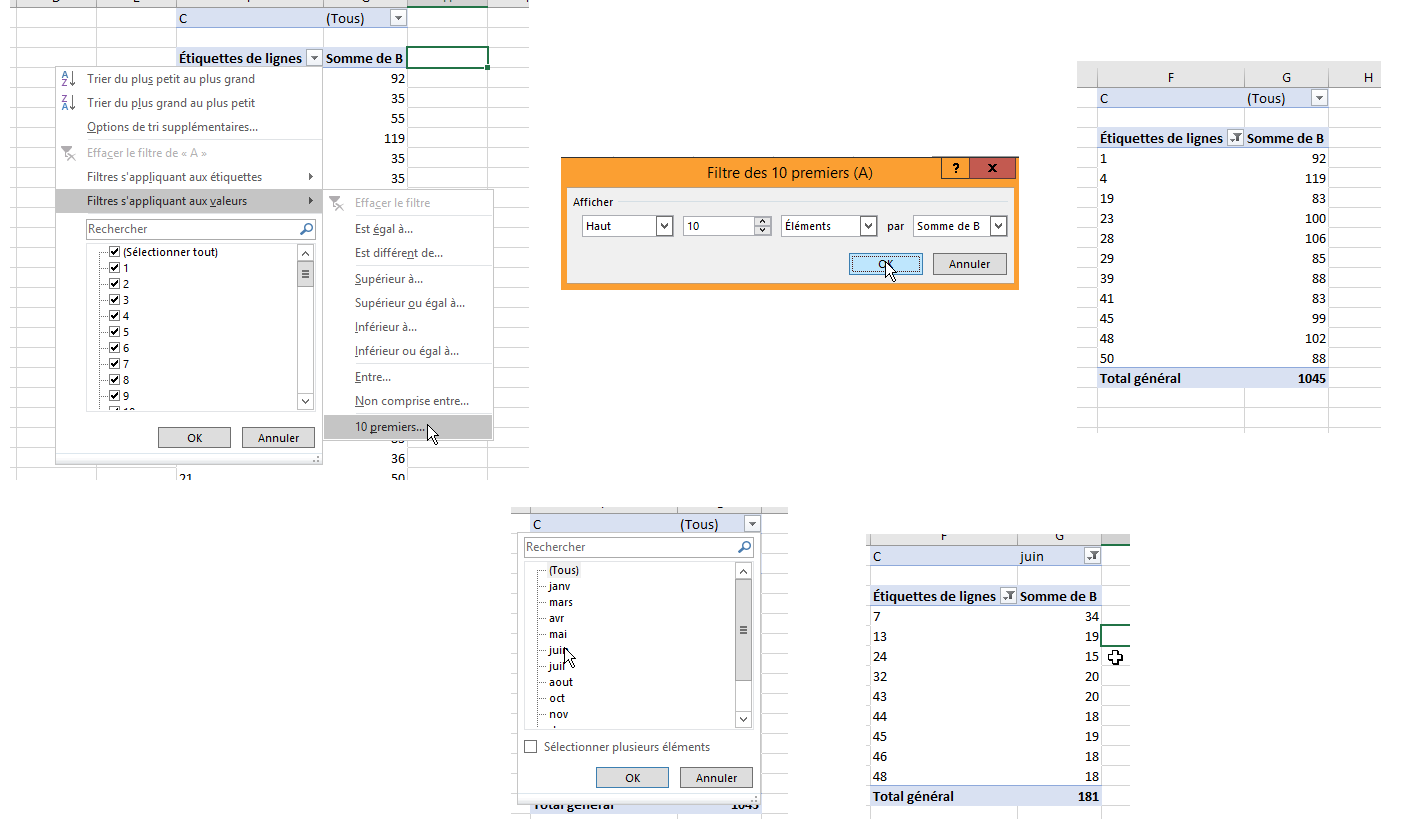This screenshot has height=819, width=1419.
Task: Toggle the (Sélectionner tout) checkbox
Action: (x=115, y=252)
